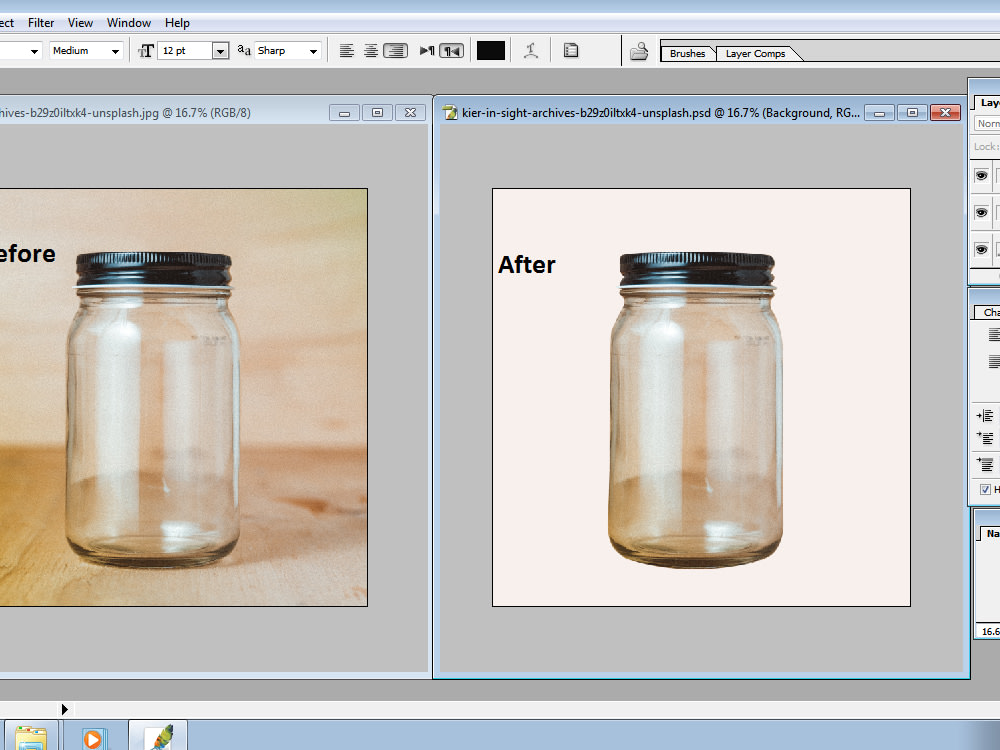Click the jar in the After image
The width and height of the screenshot is (1000, 750).
(x=696, y=408)
